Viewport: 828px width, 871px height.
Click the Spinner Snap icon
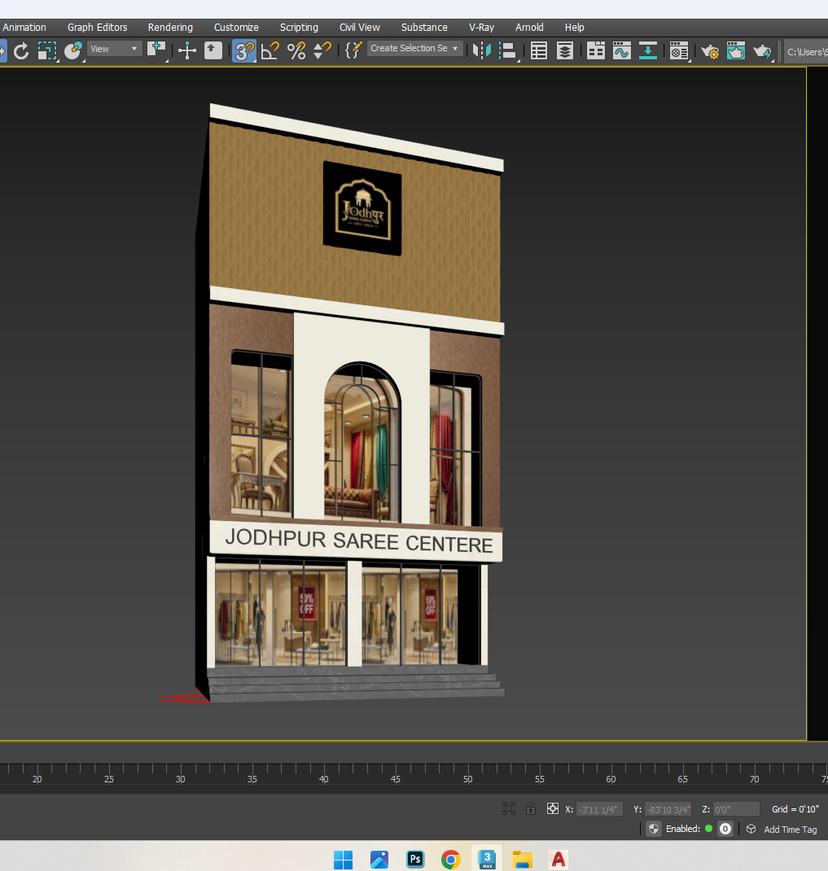pyautogui.click(x=322, y=50)
